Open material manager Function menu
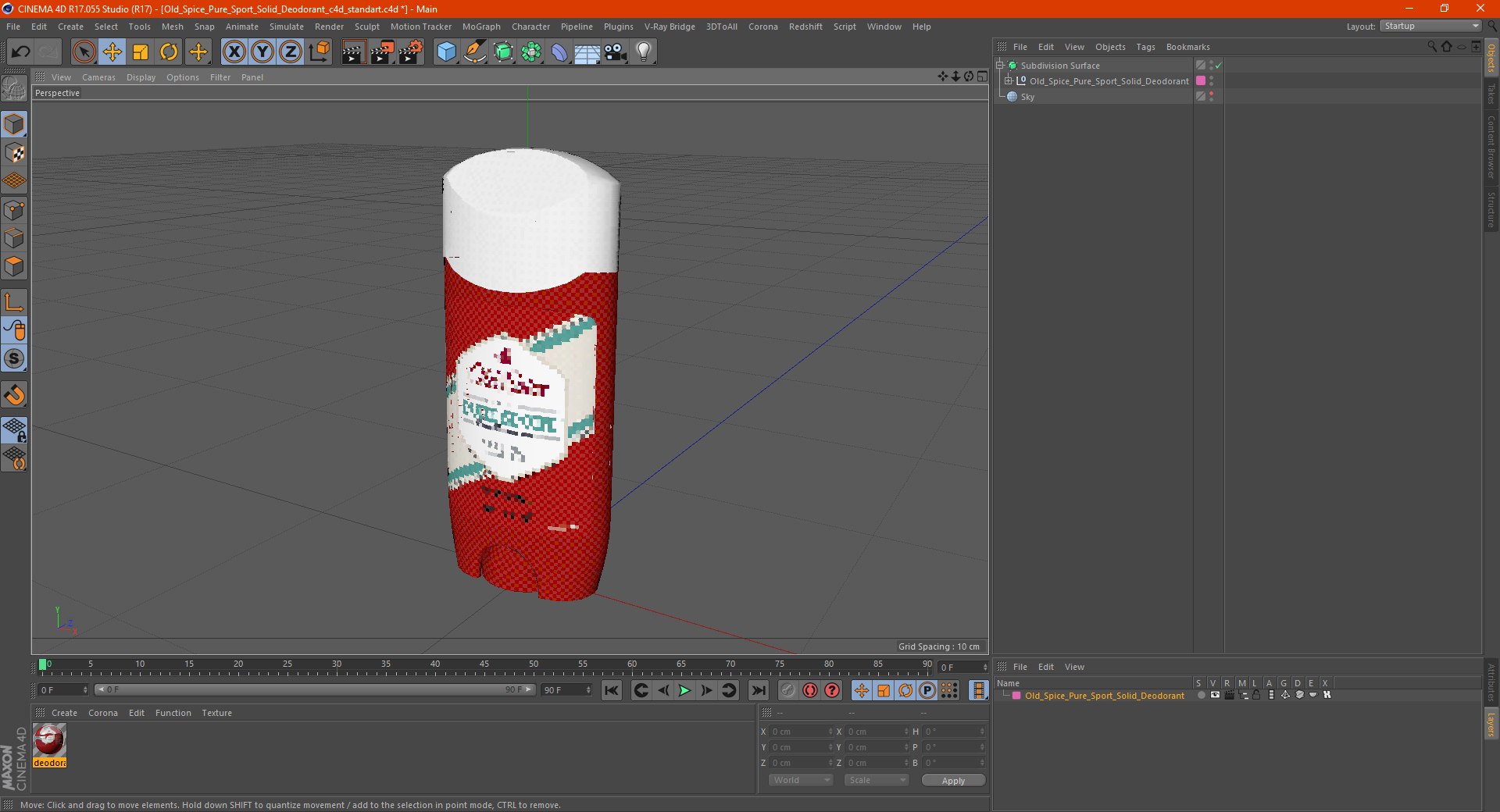The width and height of the screenshot is (1500, 812). [173, 713]
